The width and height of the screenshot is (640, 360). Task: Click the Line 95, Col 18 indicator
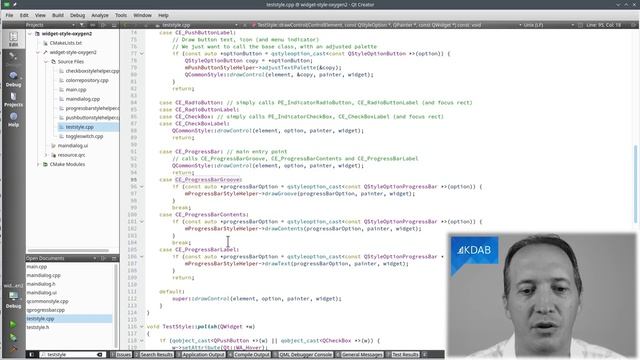(x=603, y=25)
